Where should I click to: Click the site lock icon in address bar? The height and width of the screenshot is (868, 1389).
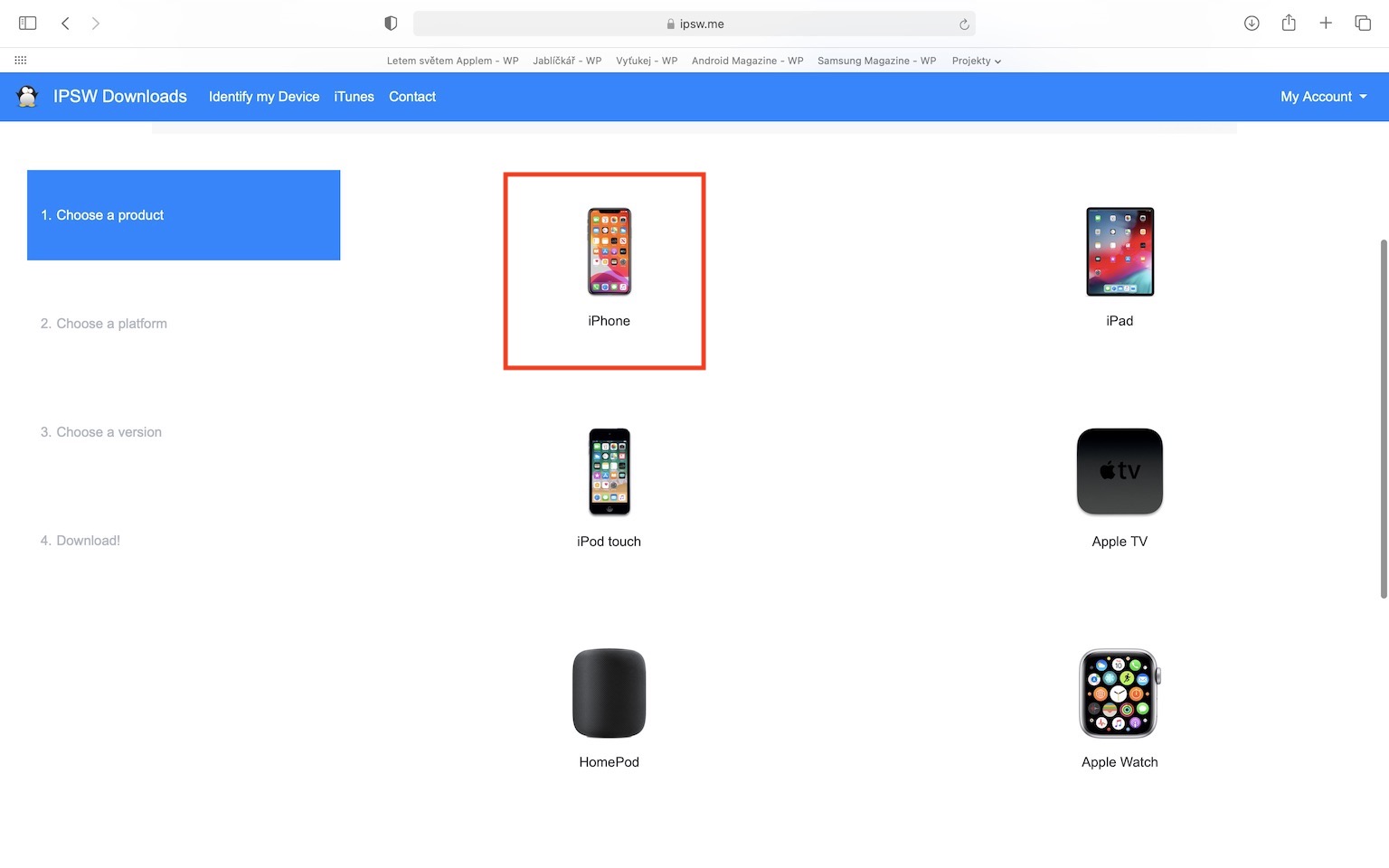pos(670,24)
